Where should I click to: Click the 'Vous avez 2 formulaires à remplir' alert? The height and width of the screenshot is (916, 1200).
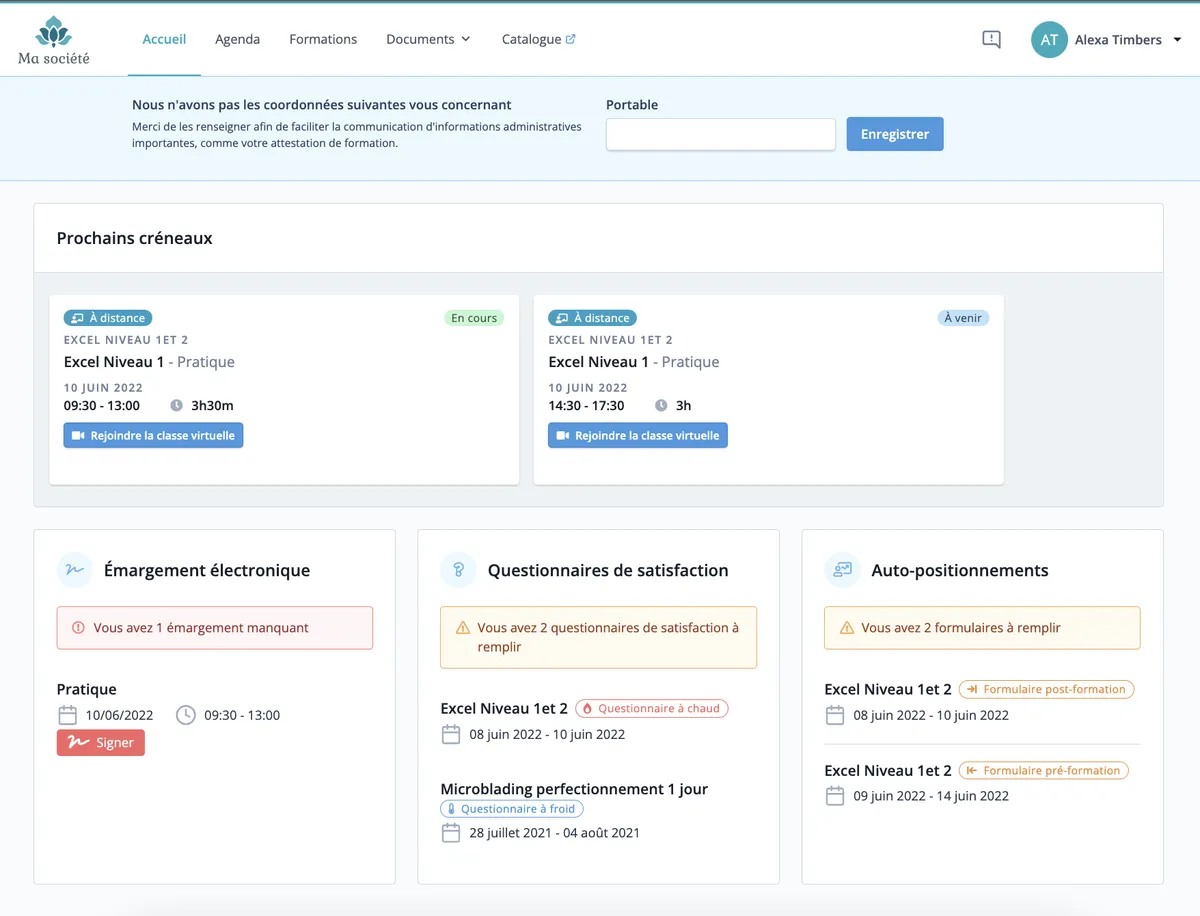(982, 628)
